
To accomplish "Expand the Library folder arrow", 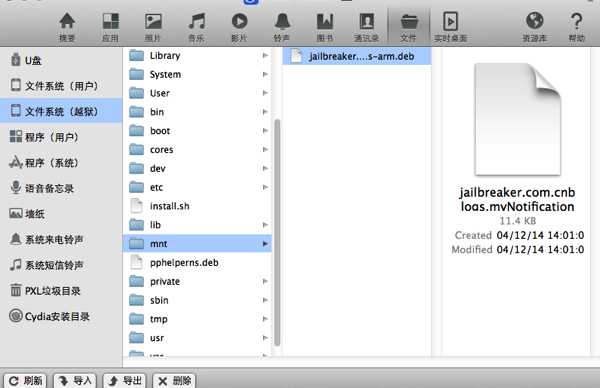I will click(x=265, y=55).
